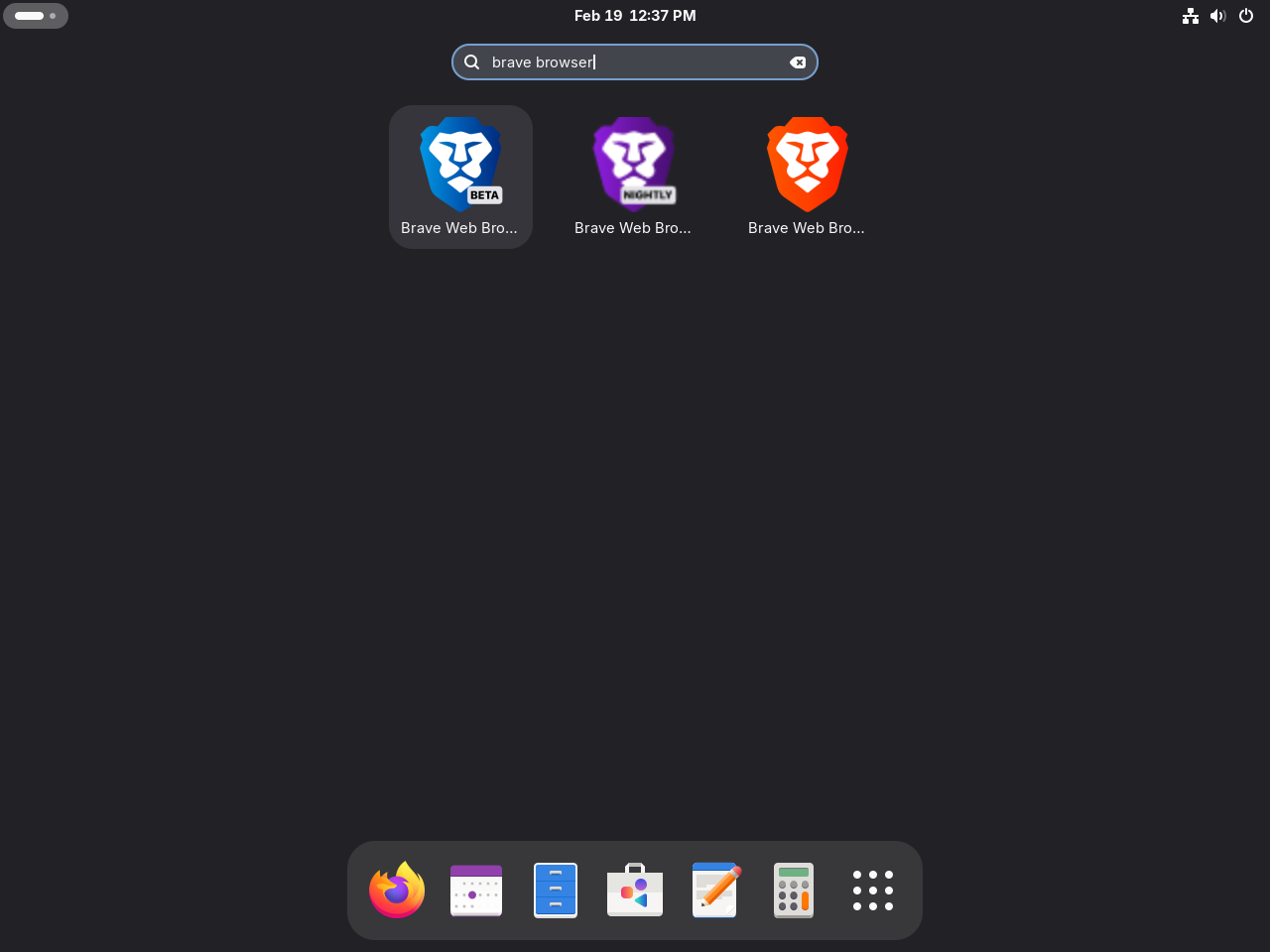Image resolution: width=1270 pixels, height=952 pixels.
Task: Show the full applications grid
Action: click(872, 890)
